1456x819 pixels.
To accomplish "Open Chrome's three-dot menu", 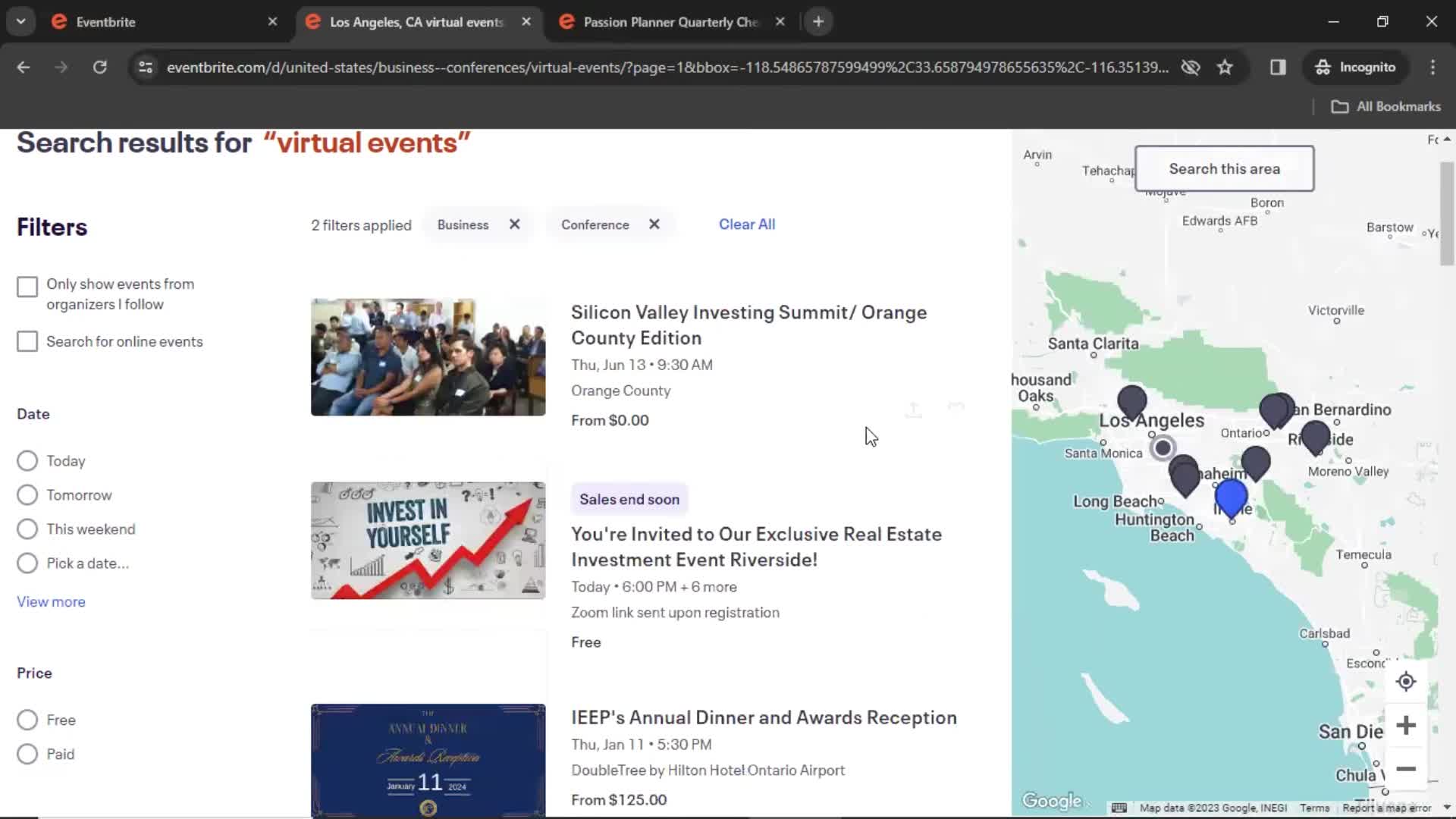I will (x=1432, y=67).
